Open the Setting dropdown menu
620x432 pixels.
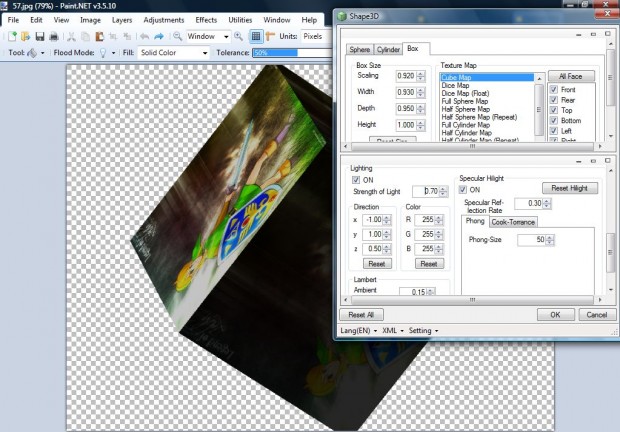point(423,330)
